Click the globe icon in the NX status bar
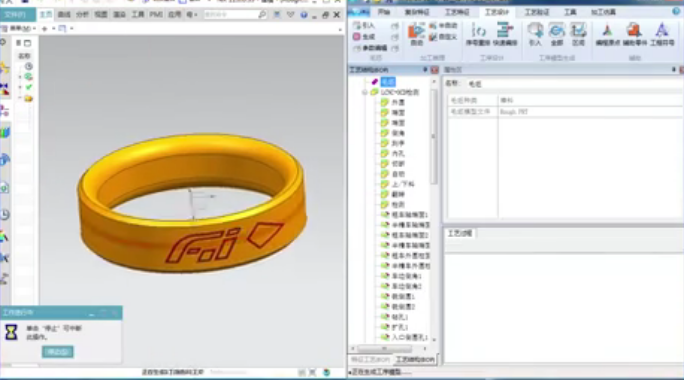 (327, 372)
